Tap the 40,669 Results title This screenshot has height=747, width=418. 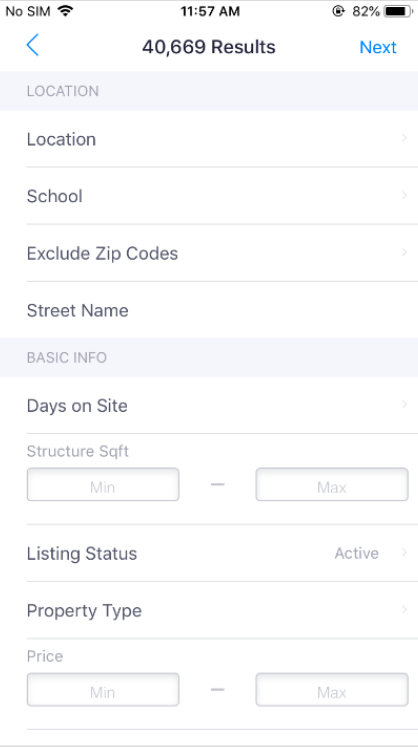[x=209, y=47]
